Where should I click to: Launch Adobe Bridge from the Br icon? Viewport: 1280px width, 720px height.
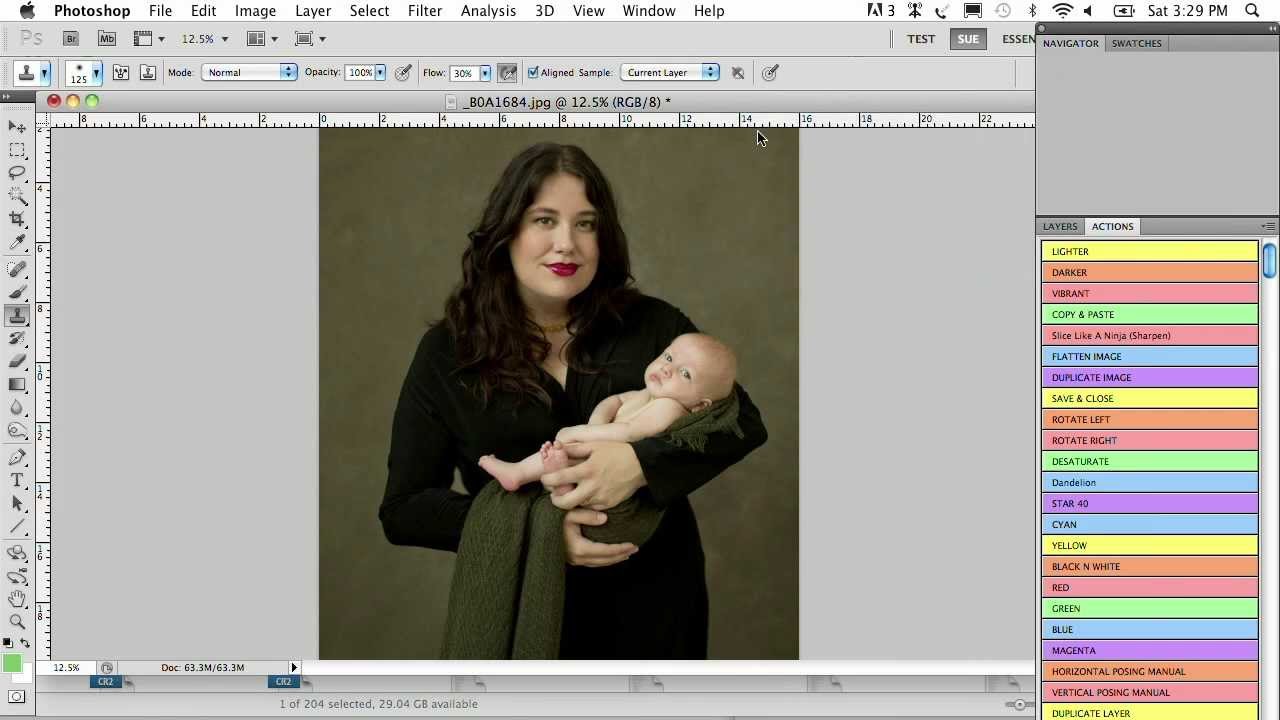(71, 39)
